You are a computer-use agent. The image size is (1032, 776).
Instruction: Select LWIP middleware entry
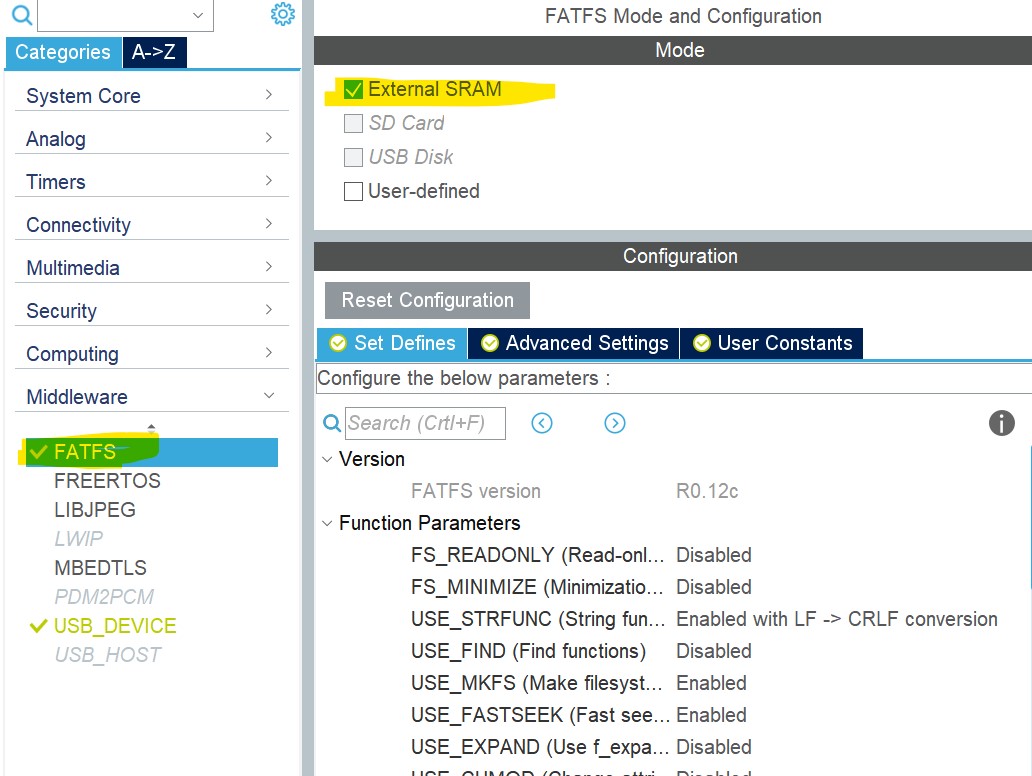tap(78, 539)
